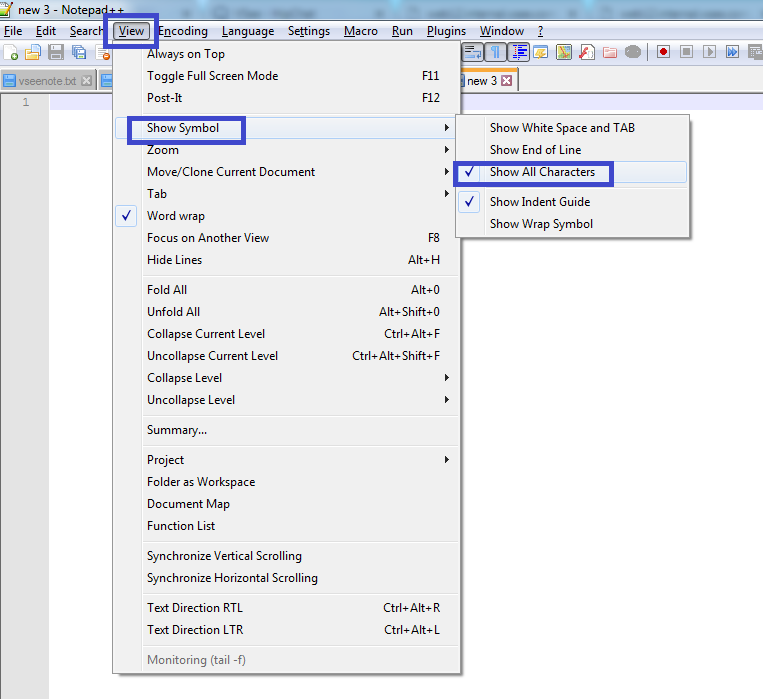Open the File menu

click(13, 31)
